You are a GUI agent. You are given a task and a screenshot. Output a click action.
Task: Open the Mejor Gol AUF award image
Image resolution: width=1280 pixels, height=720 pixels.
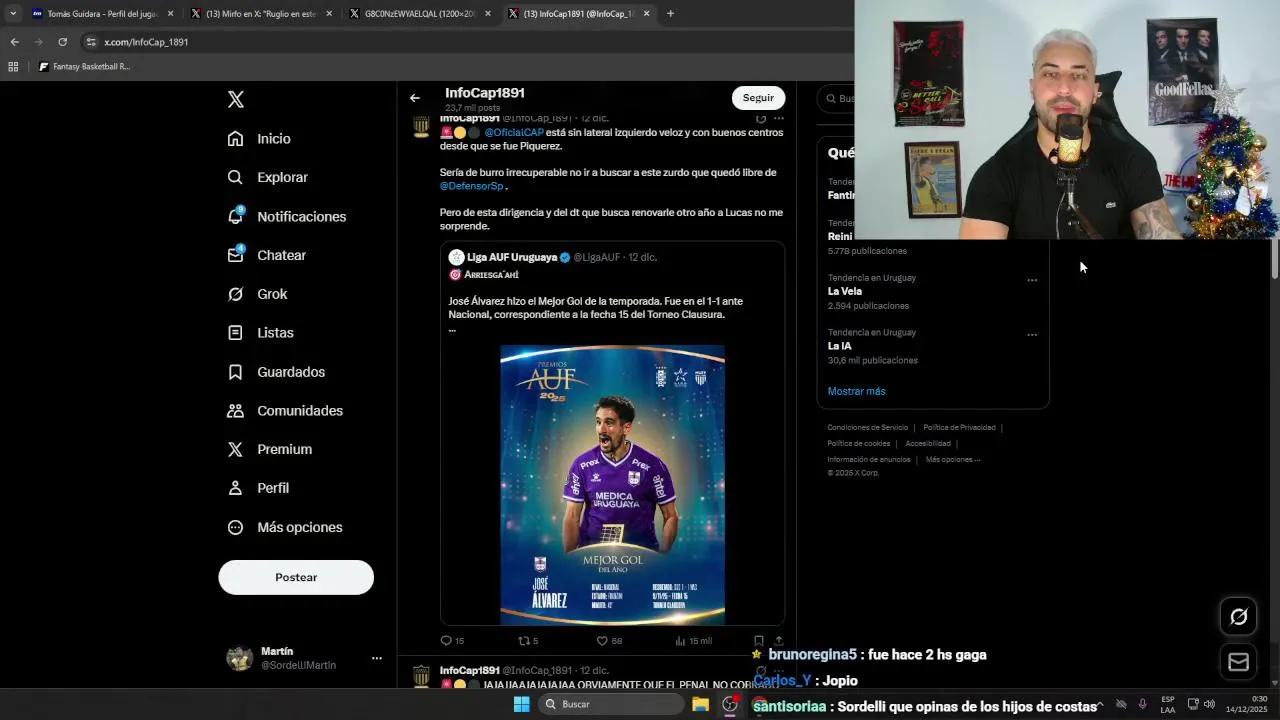pos(612,485)
